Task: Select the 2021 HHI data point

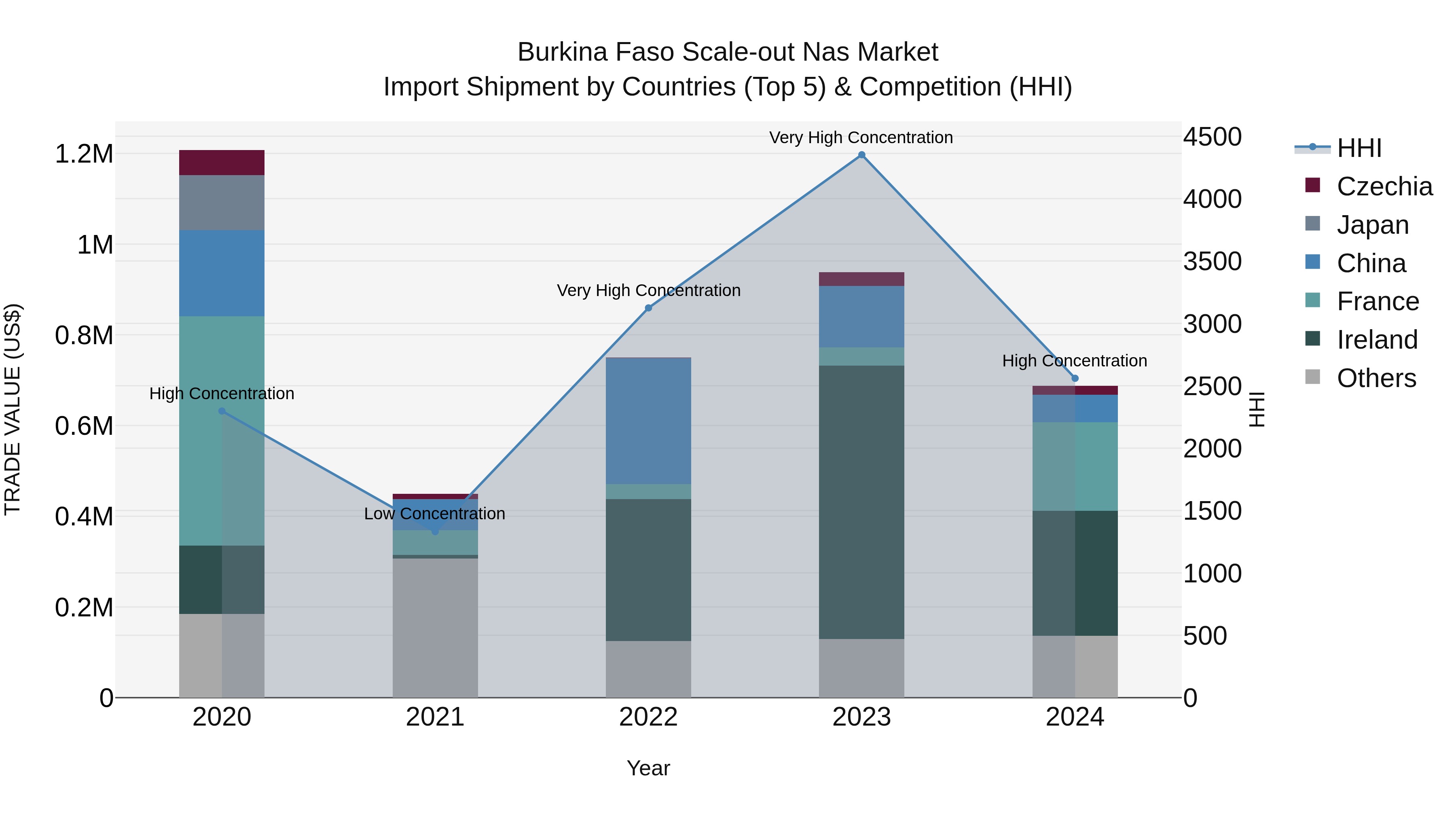Action: [435, 532]
